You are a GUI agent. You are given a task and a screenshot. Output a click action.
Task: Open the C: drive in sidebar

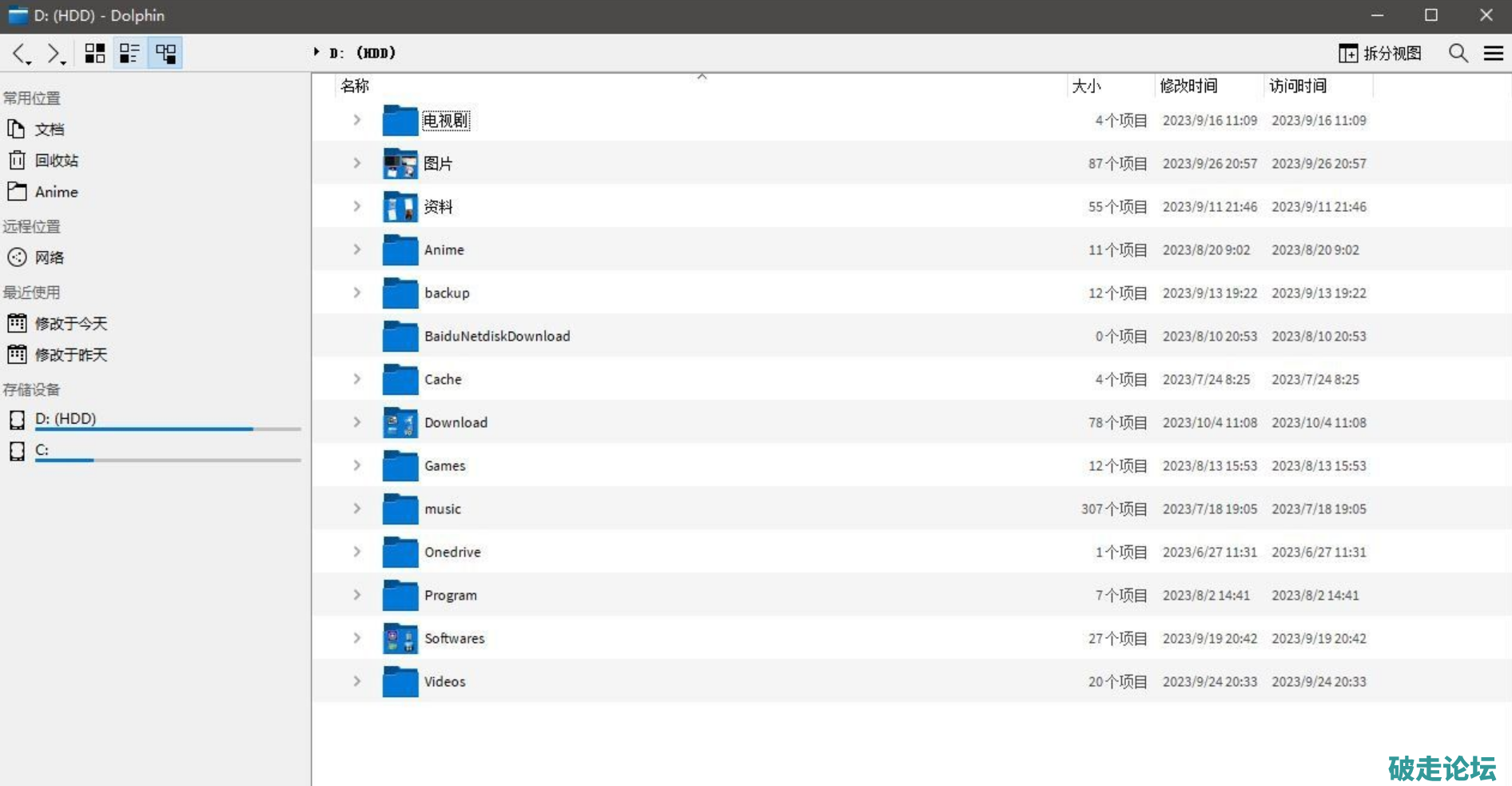click(42, 450)
